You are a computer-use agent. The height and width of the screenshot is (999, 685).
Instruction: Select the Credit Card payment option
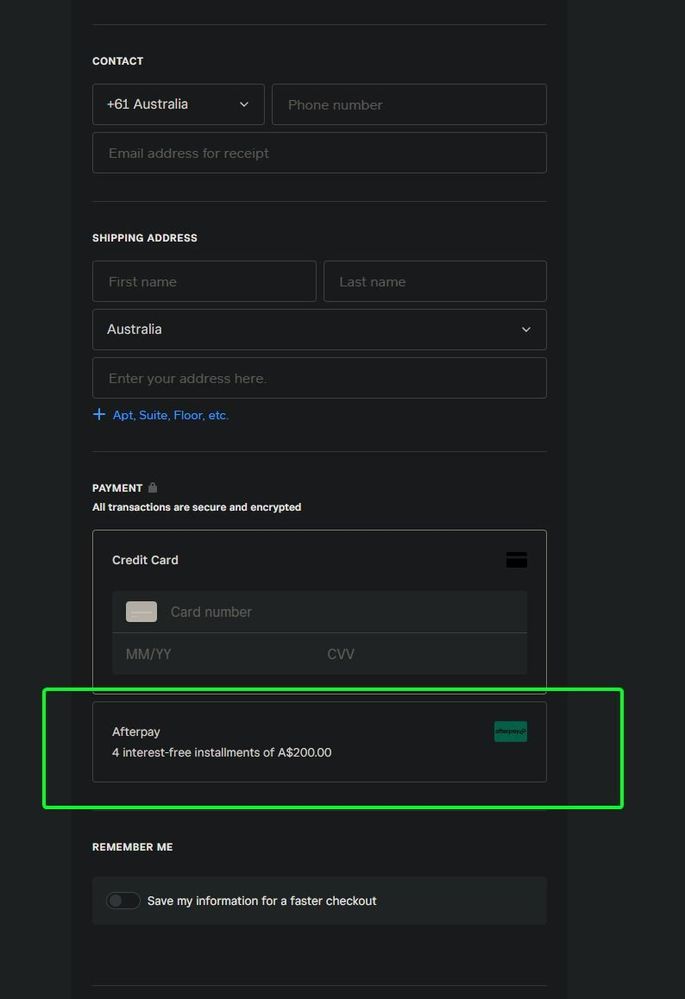tap(145, 560)
